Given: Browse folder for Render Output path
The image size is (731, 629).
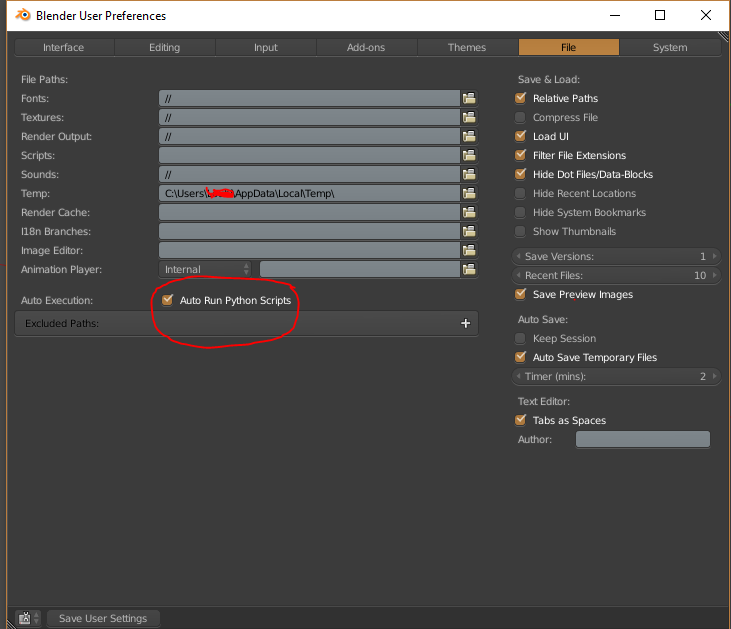Looking at the screenshot, I should click(x=469, y=136).
